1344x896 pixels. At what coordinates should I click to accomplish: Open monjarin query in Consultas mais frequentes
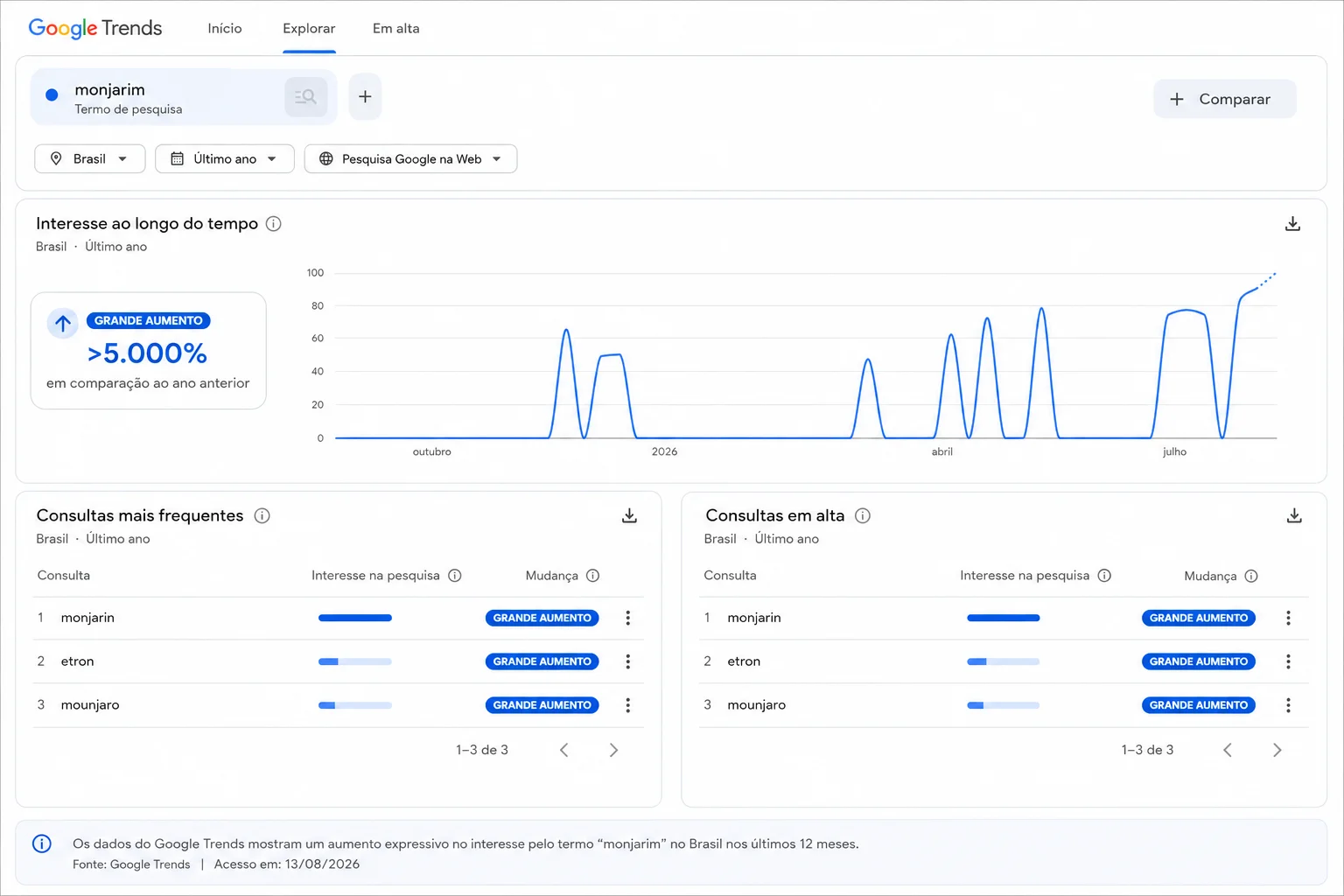click(87, 618)
